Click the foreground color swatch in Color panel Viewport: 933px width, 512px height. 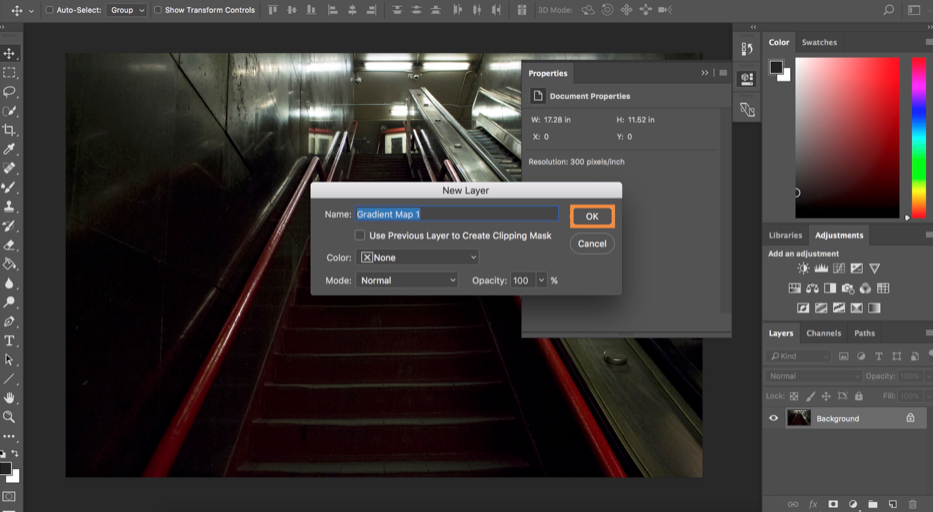(776, 67)
